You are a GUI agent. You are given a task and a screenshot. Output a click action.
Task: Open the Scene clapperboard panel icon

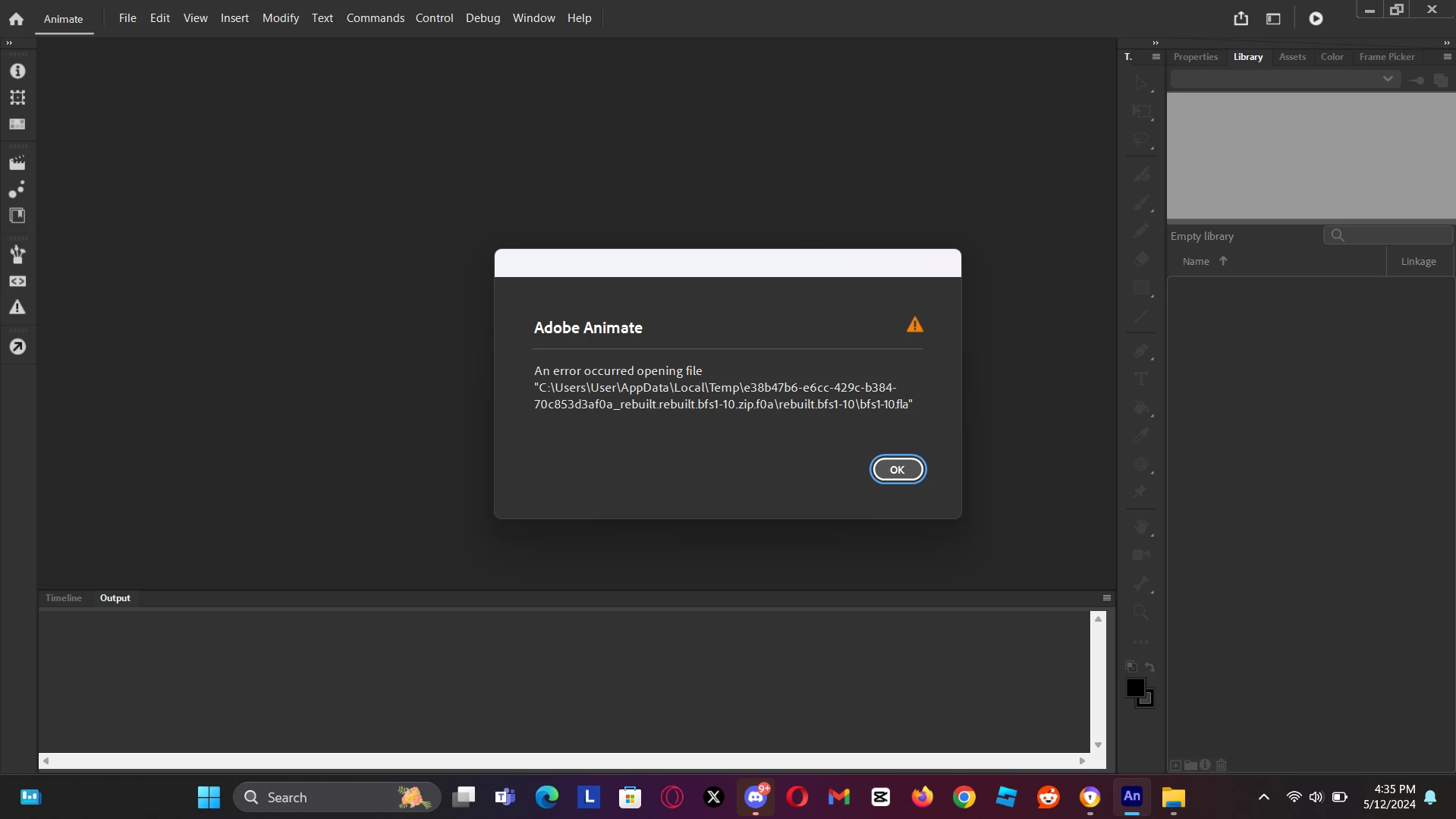17,163
